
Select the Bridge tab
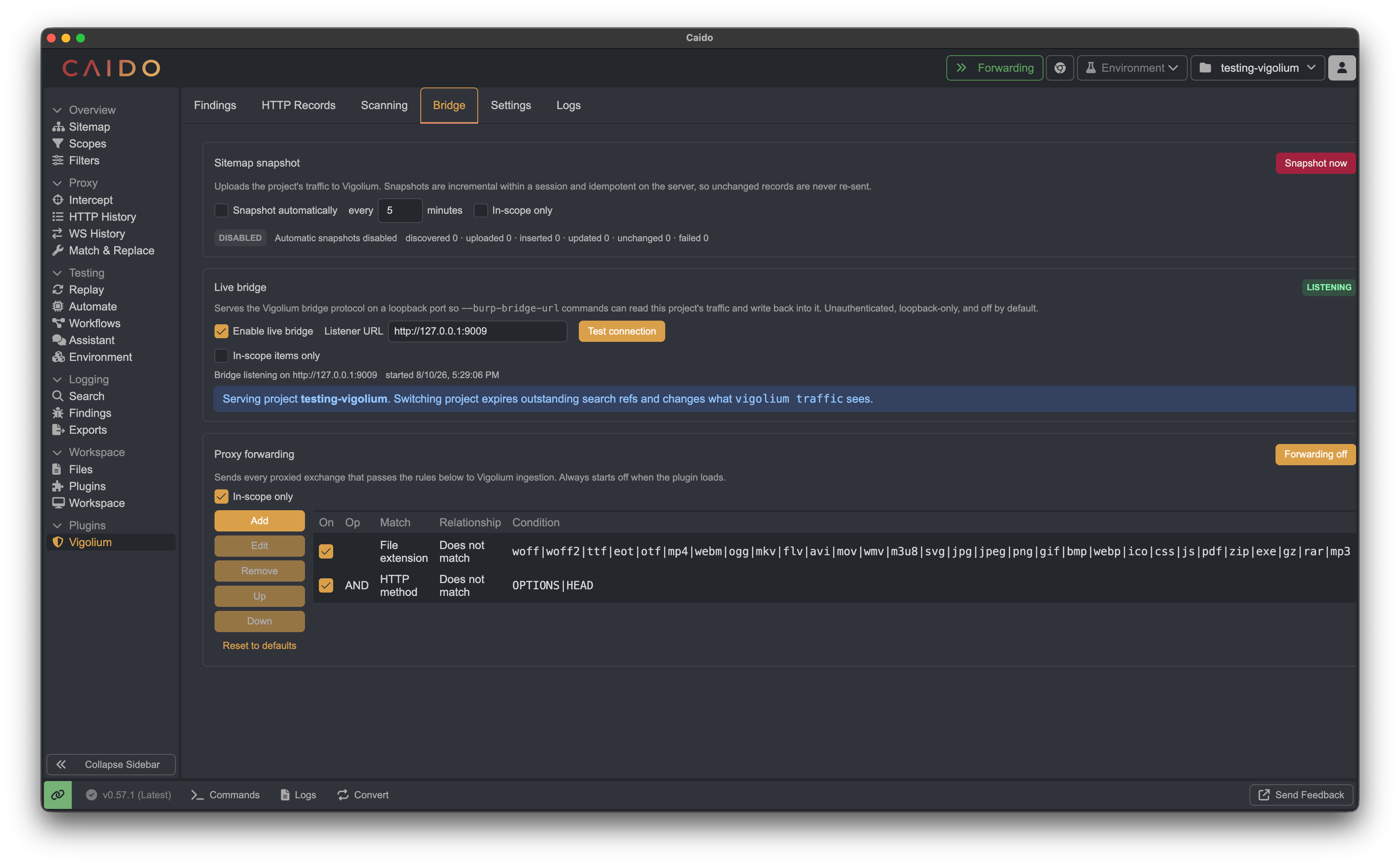[x=449, y=105]
